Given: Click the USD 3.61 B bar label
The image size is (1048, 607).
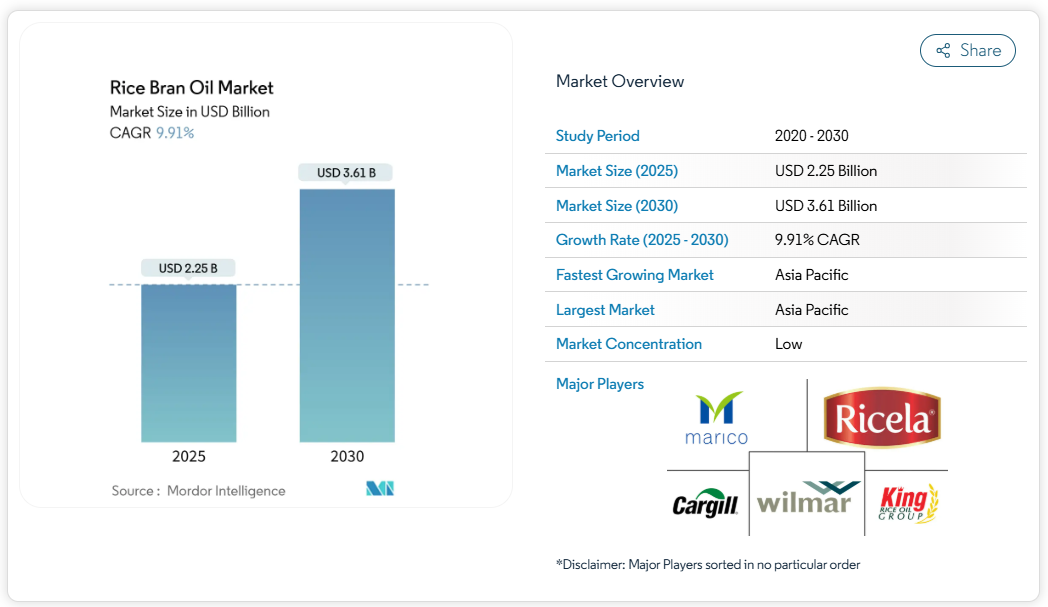Looking at the screenshot, I should coord(346,173).
